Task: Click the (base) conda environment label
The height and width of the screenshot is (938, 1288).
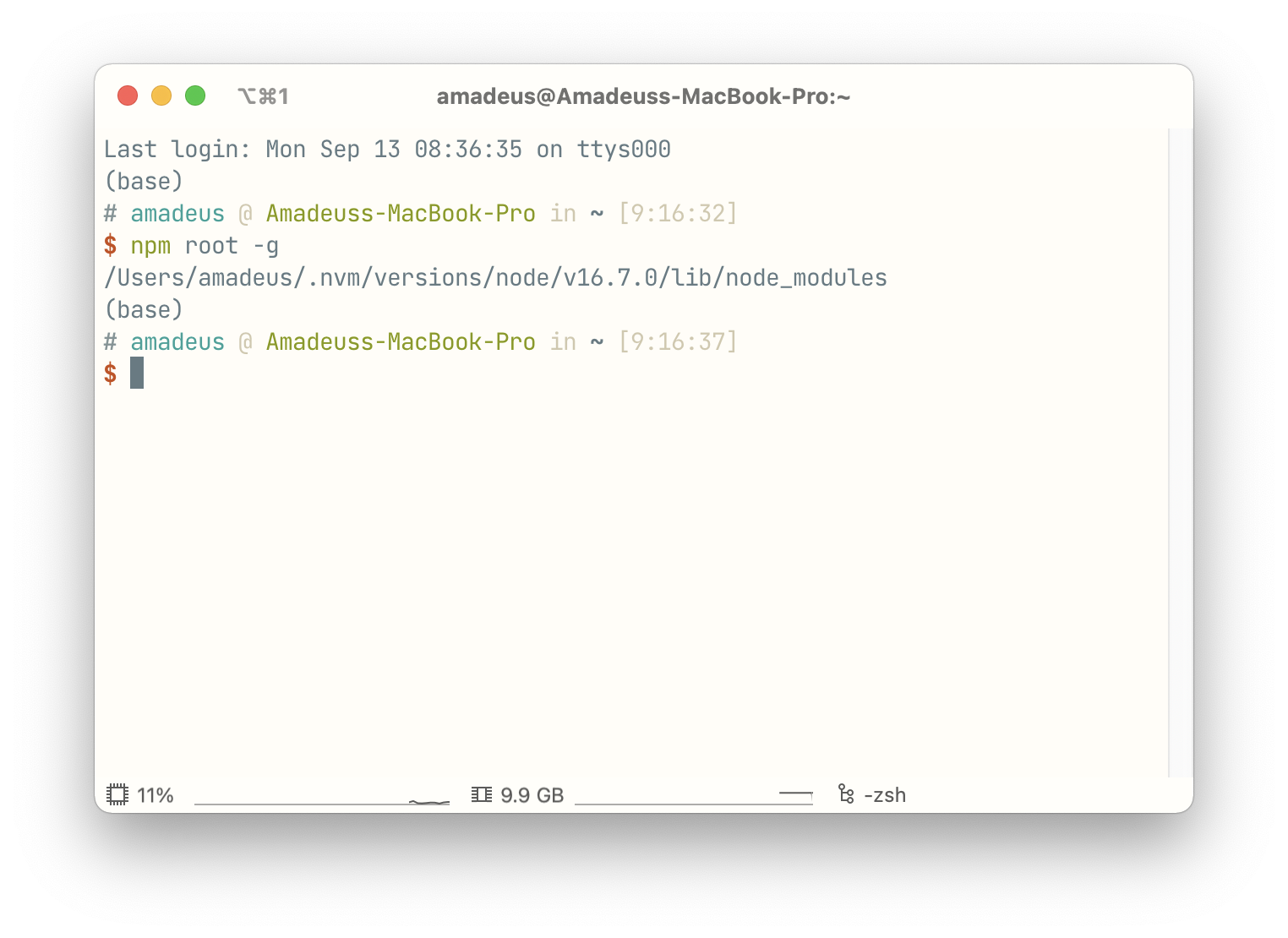Action: click(144, 309)
